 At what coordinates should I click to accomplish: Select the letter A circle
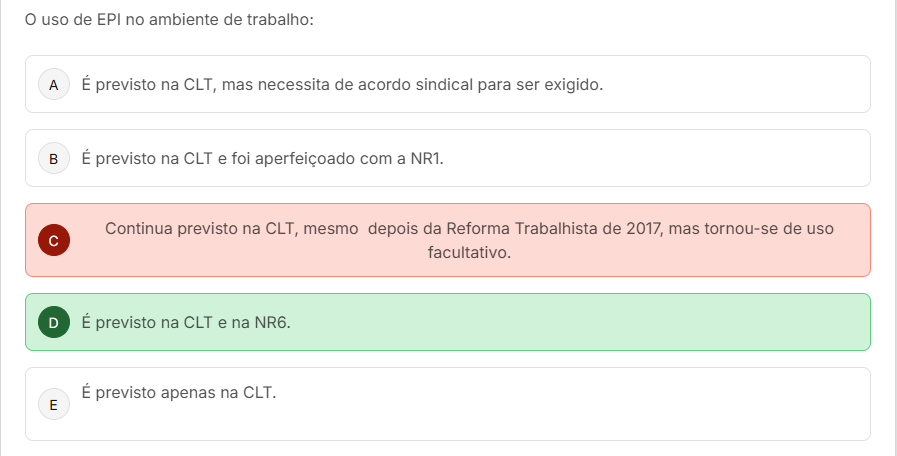[x=54, y=85]
